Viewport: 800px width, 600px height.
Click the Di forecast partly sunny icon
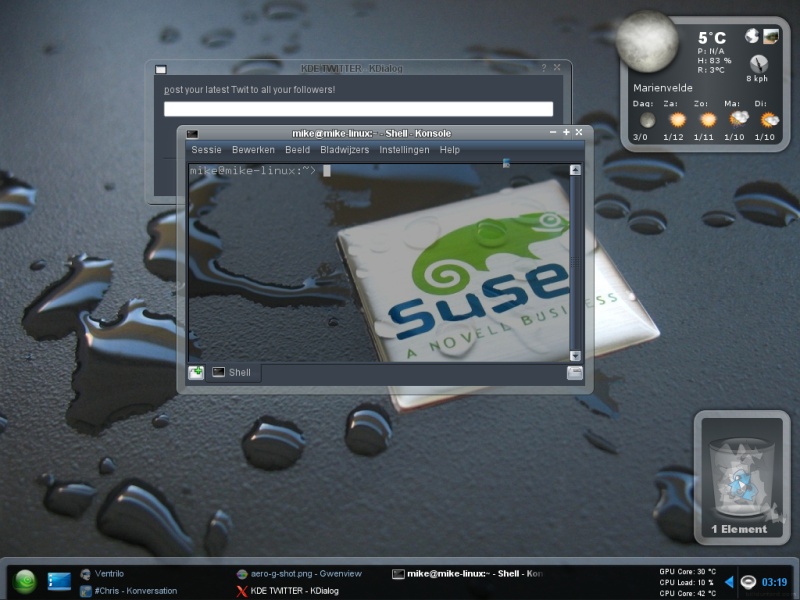(x=769, y=120)
